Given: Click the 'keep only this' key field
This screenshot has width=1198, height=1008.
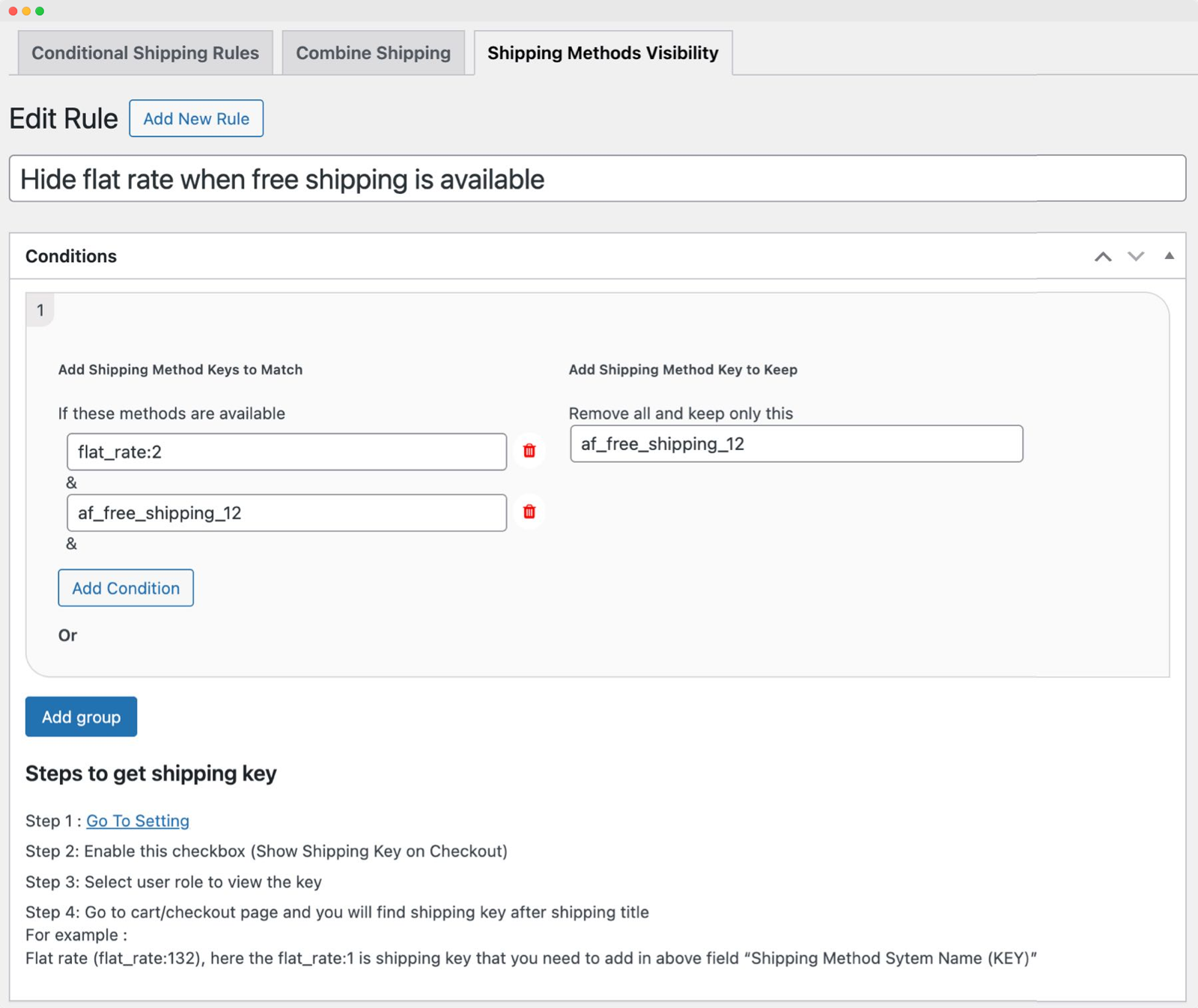Looking at the screenshot, I should pos(796,443).
